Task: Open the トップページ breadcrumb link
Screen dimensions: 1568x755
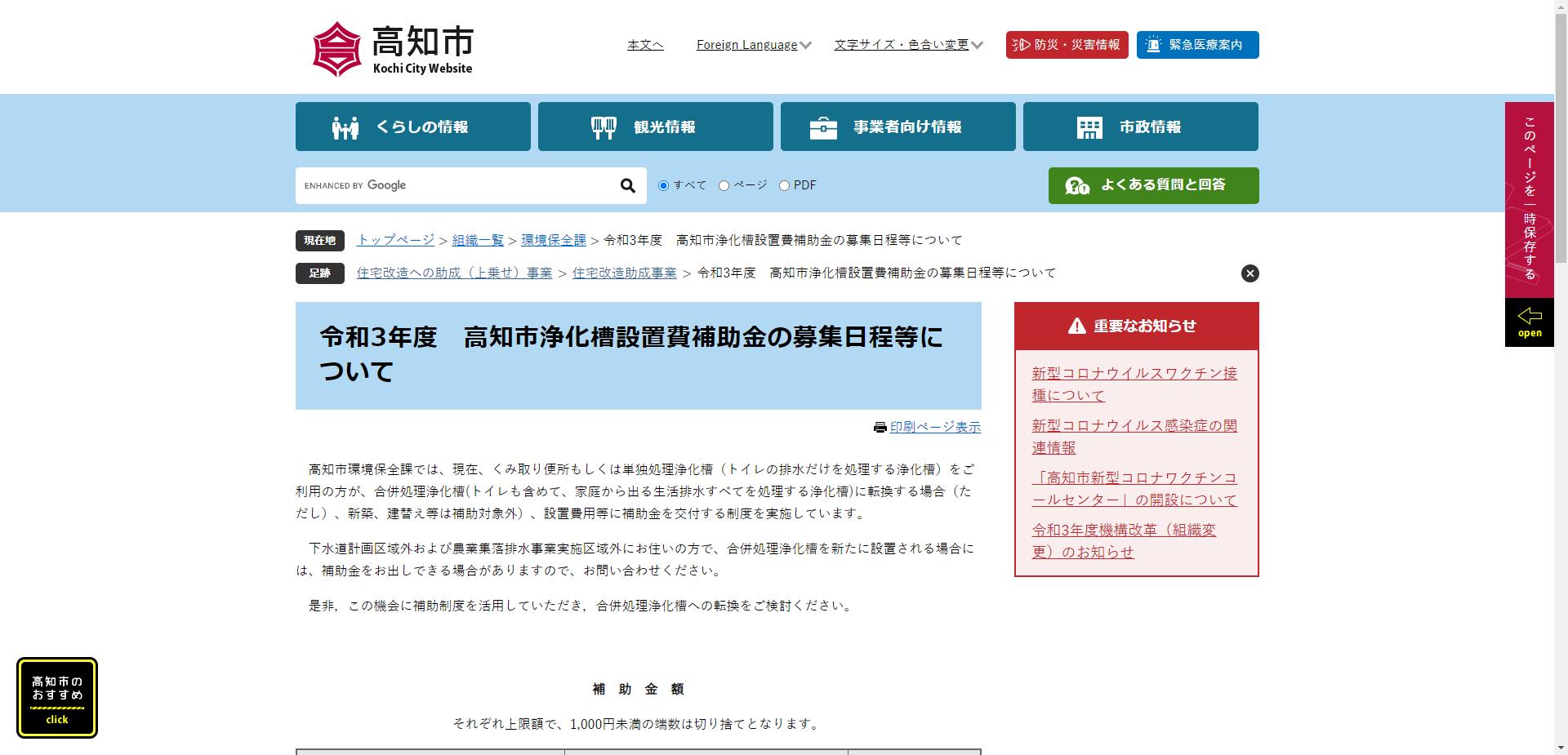Action: point(395,240)
